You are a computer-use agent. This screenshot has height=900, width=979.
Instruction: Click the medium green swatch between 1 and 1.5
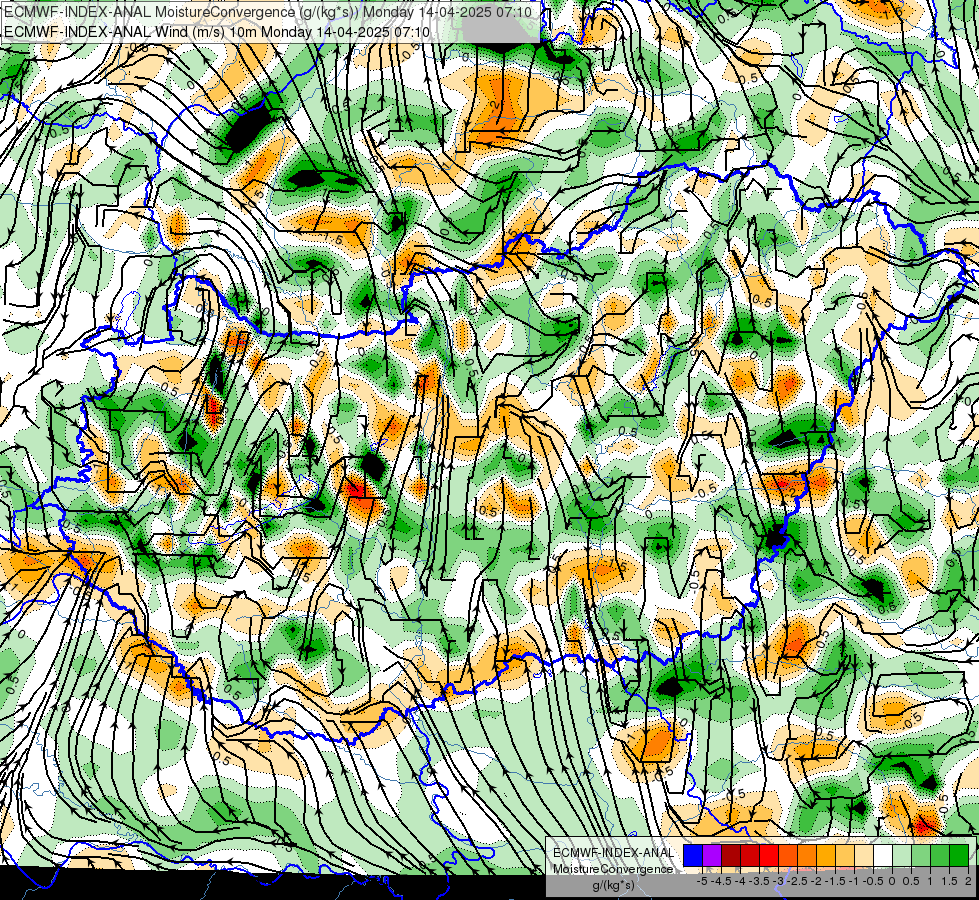tap(940, 855)
